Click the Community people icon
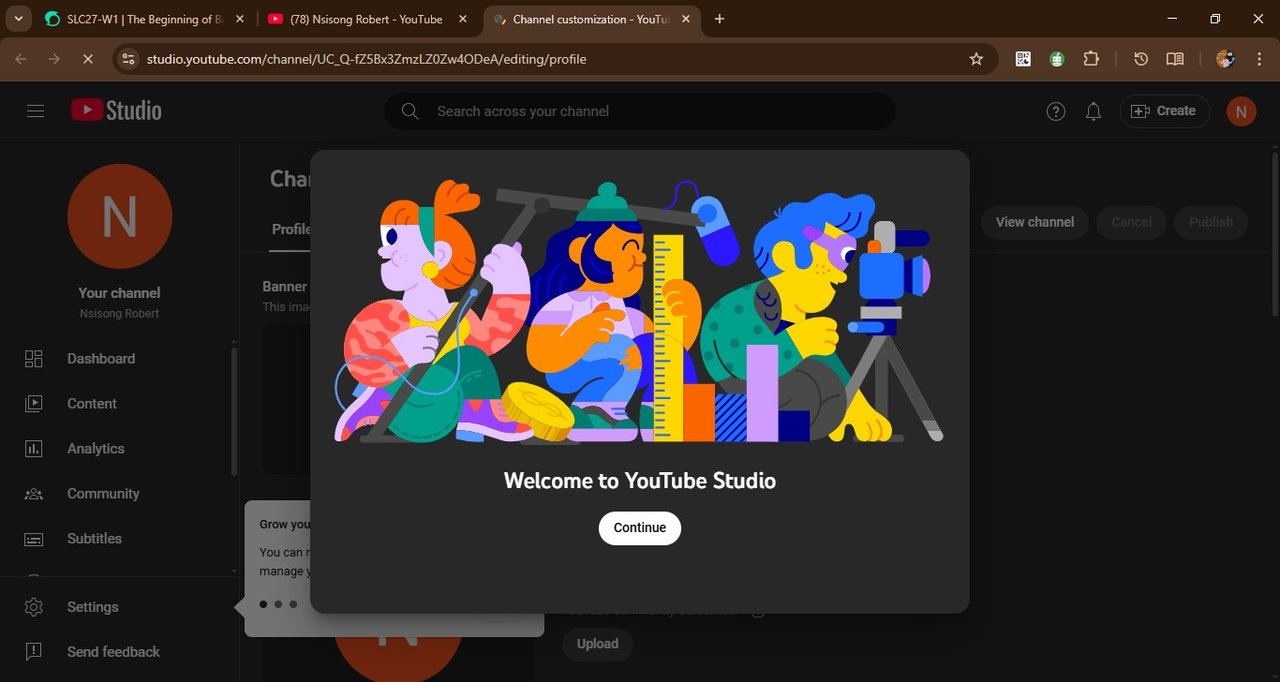The height and width of the screenshot is (682, 1280). (34, 493)
